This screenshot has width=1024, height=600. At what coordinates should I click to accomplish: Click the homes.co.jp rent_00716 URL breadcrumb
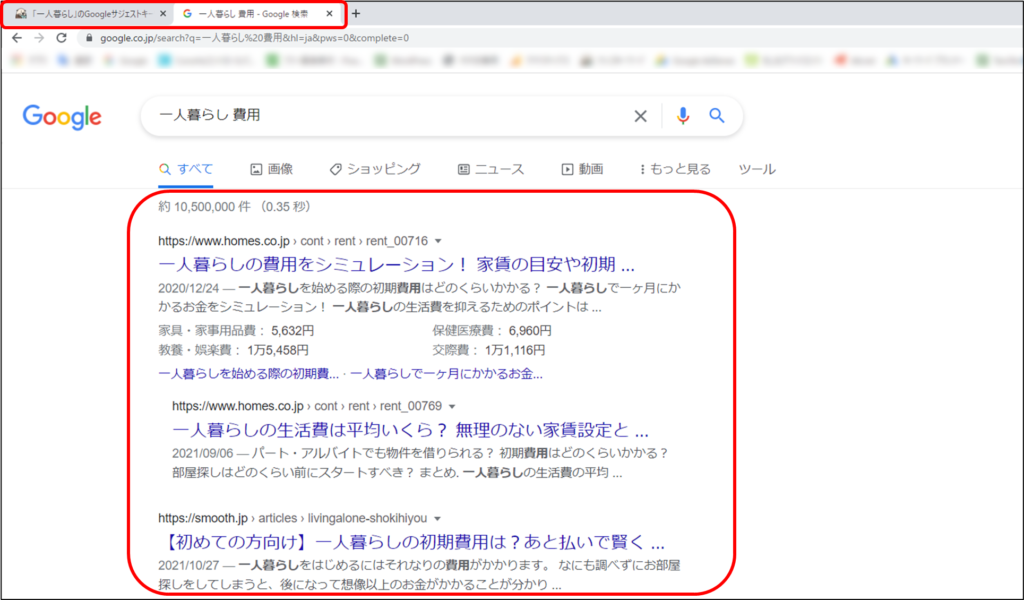(x=293, y=241)
